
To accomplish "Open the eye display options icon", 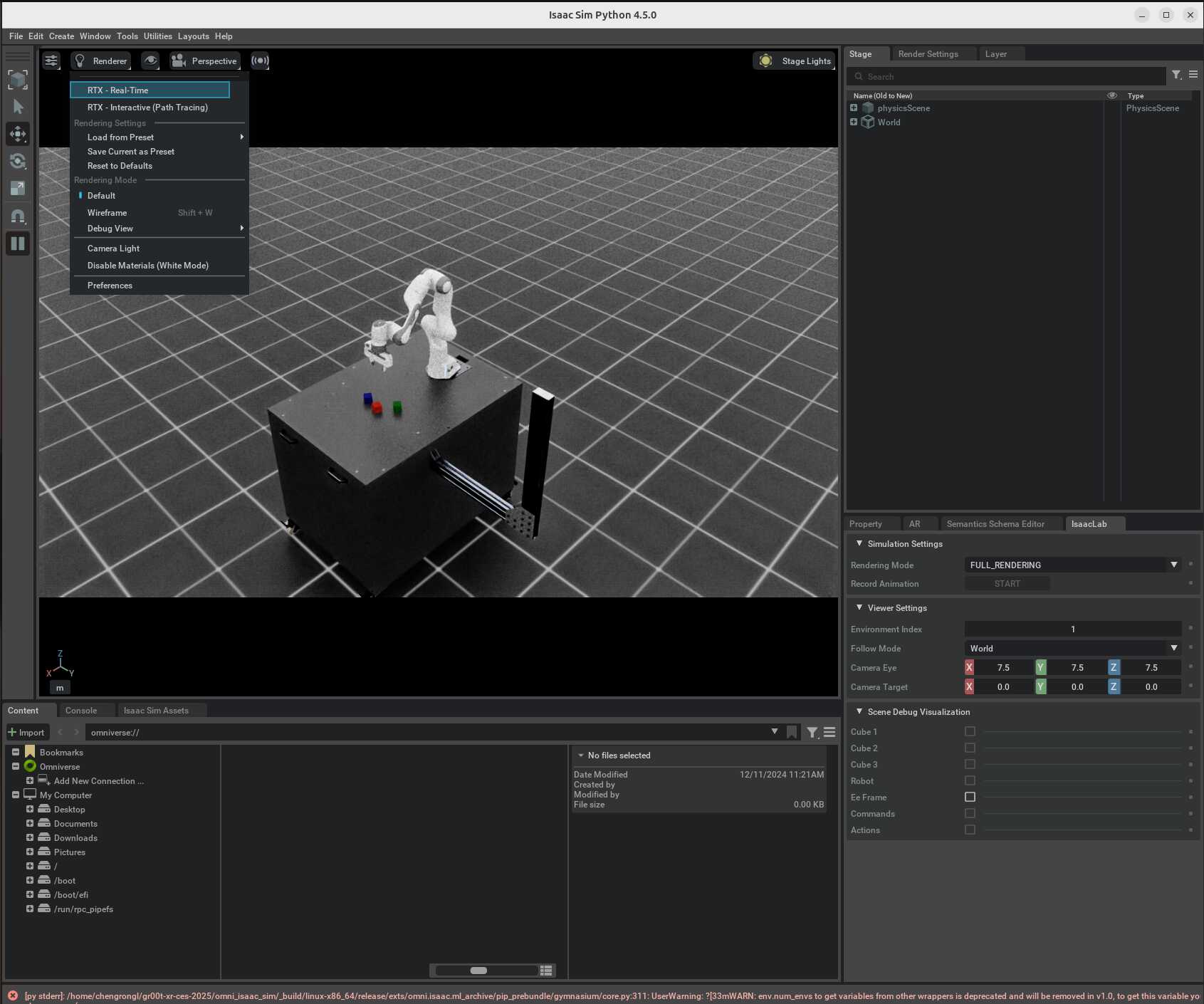I will coord(150,61).
